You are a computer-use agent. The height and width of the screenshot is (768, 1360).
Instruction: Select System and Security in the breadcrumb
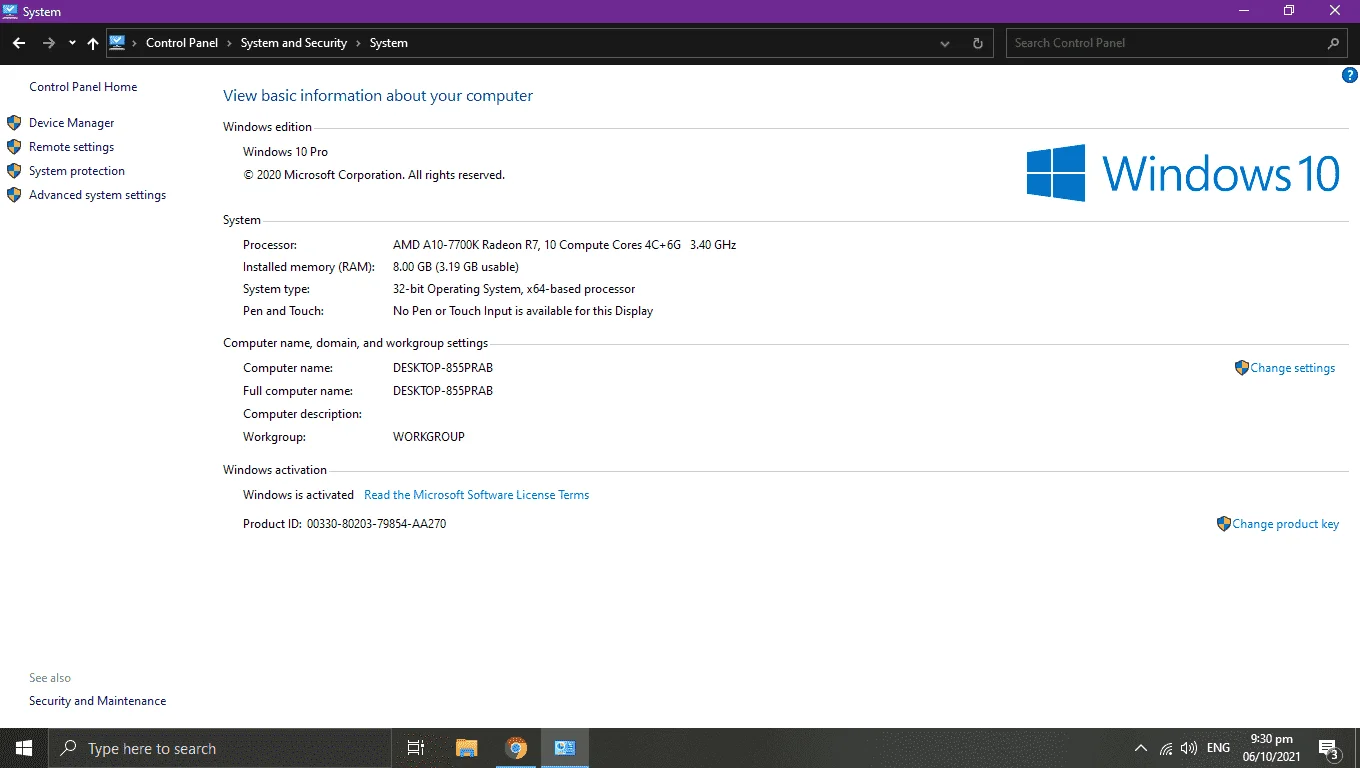(x=294, y=43)
